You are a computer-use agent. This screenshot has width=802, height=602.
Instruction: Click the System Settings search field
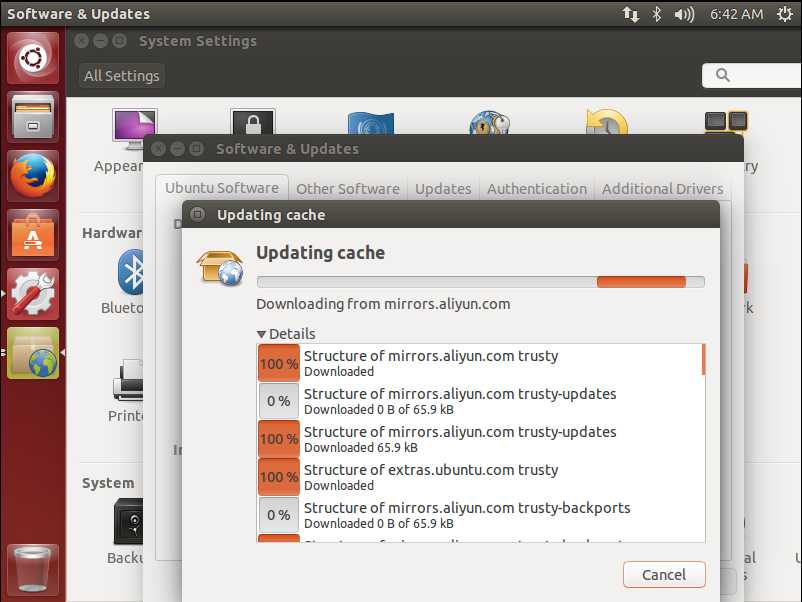752,75
